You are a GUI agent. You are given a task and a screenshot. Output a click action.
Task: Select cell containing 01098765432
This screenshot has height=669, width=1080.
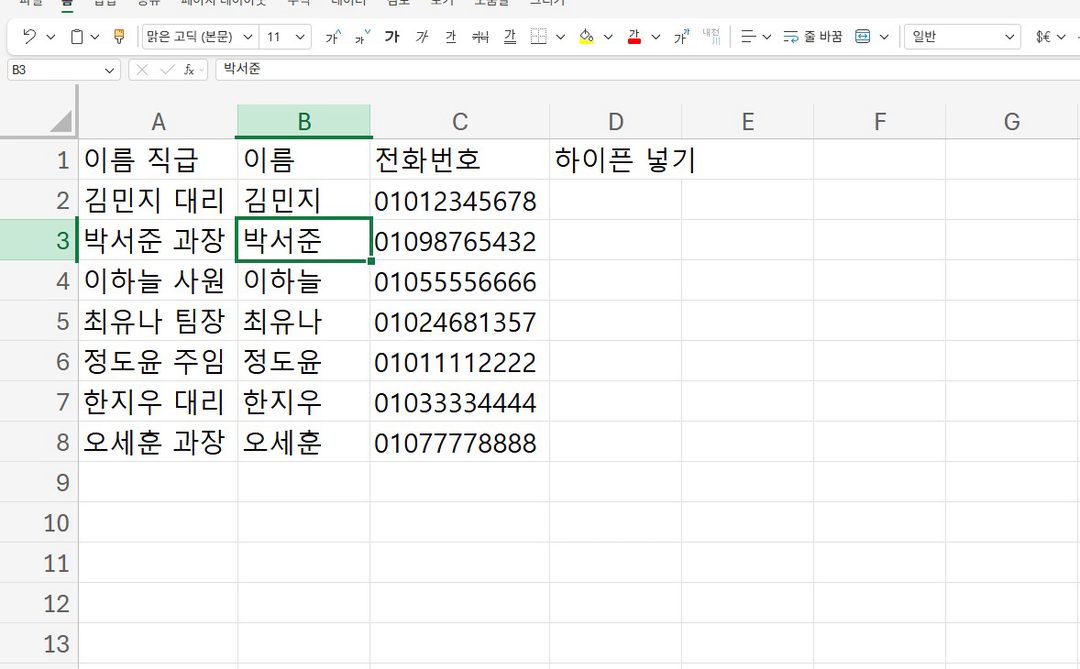tap(459, 240)
